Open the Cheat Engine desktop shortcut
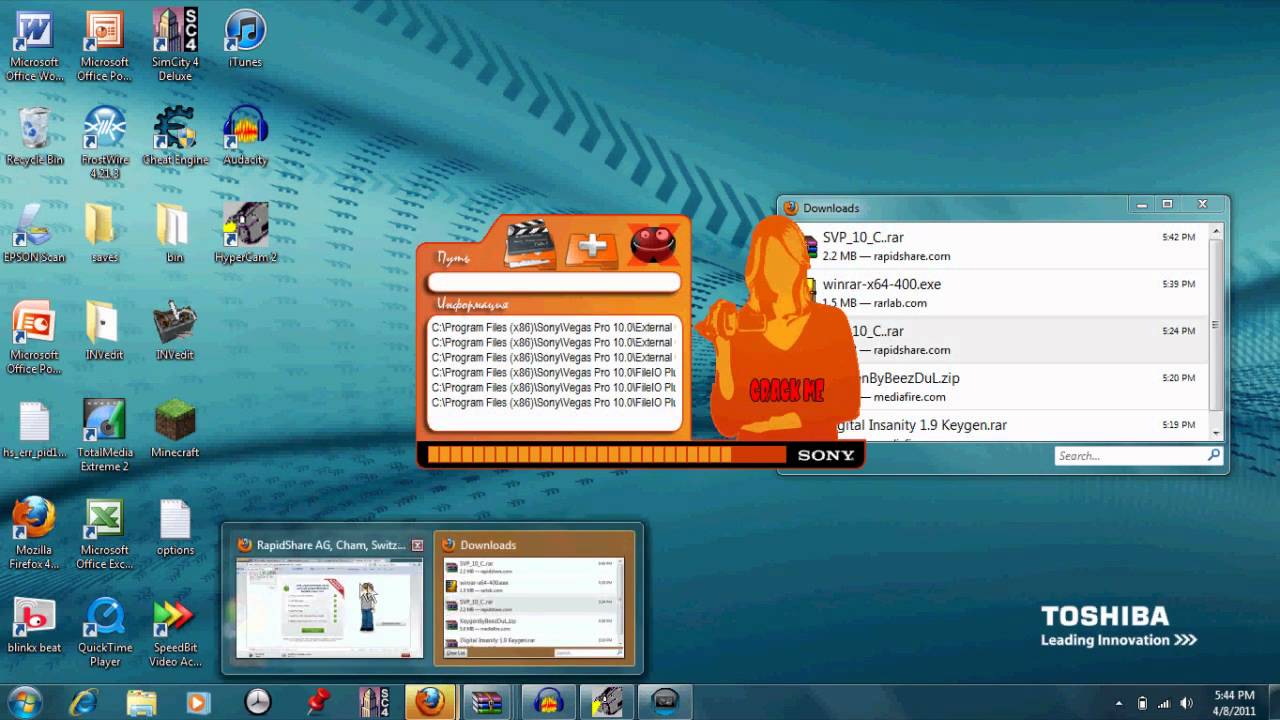This screenshot has width=1280, height=720. tap(175, 136)
